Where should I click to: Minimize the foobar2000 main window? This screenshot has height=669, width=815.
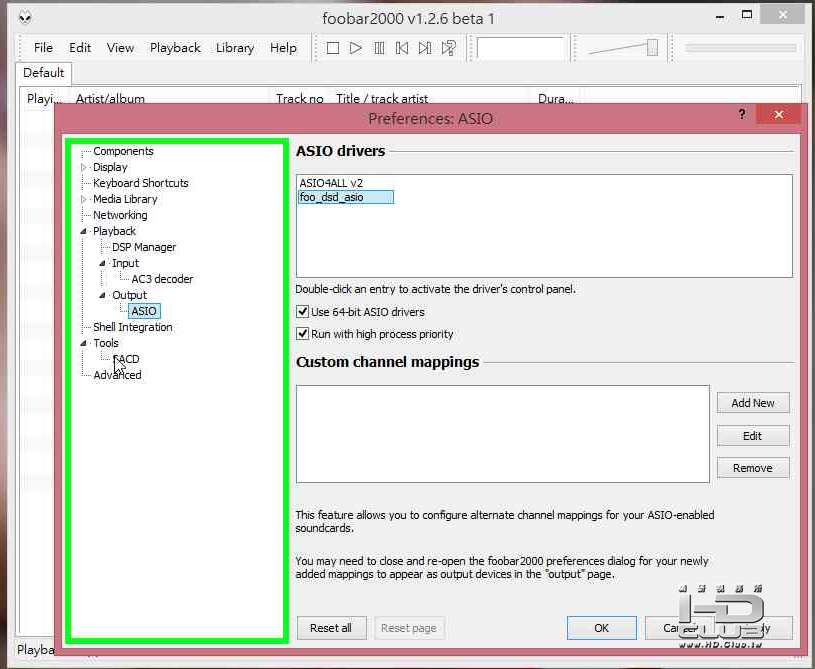[720, 17]
